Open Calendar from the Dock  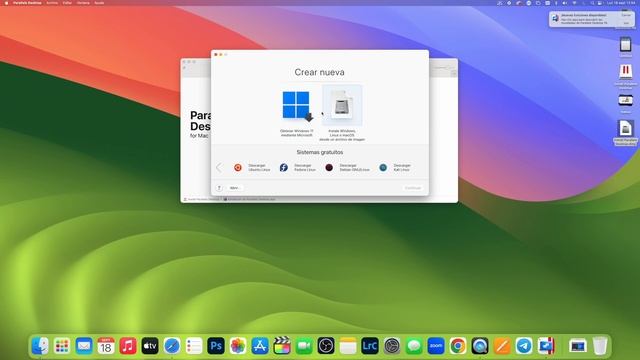[x=106, y=346]
